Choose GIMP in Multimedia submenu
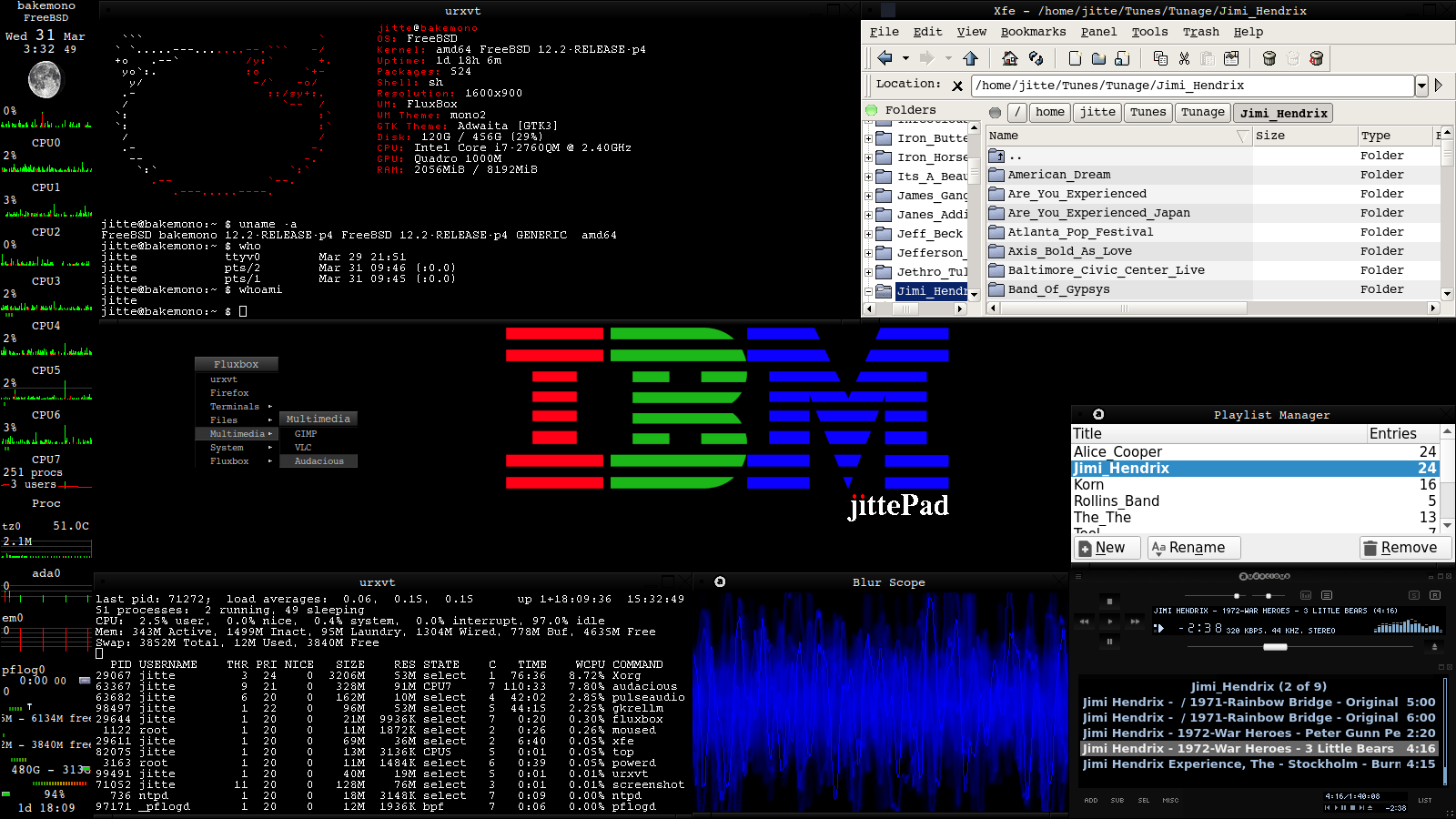Image resolution: width=1456 pixels, height=819 pixels. coord(318,434)
